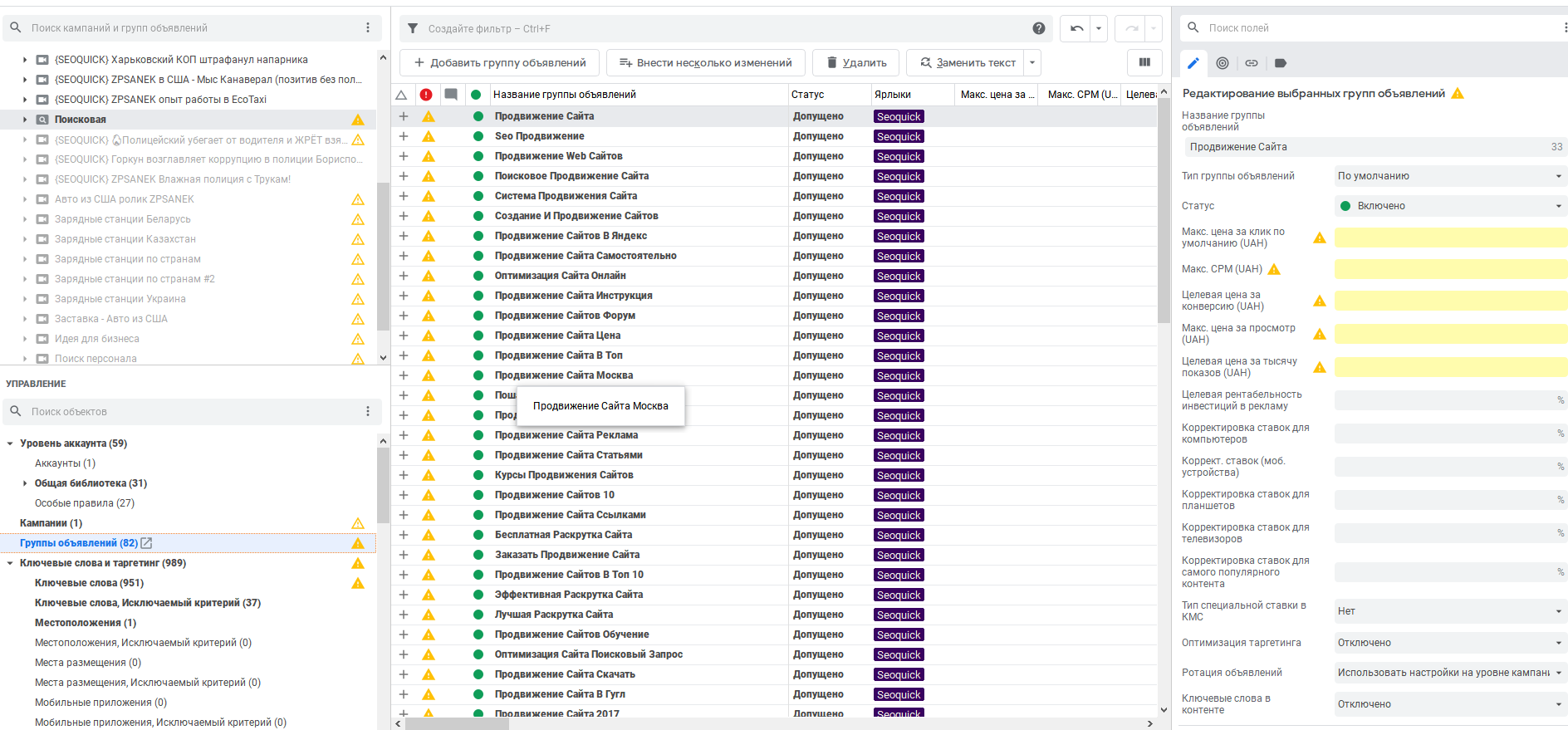Open the object search options menu

pyautogui.click(x=368, y=411)
